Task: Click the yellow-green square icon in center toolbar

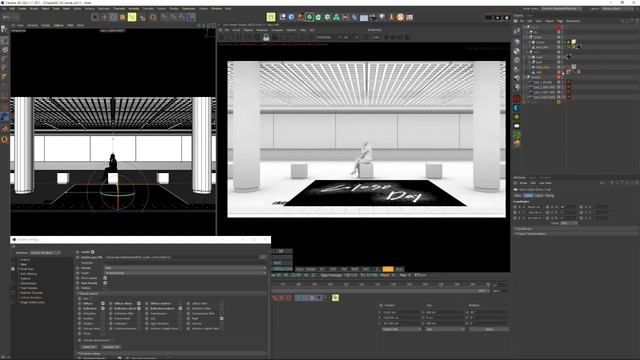Action: tap(271, 17)
